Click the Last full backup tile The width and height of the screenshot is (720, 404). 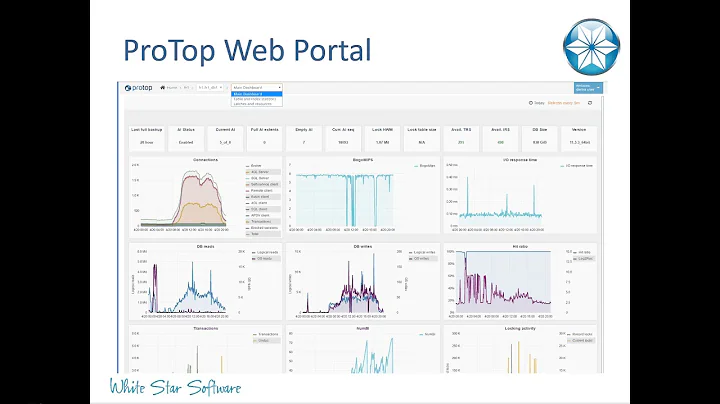pos(146,138)
